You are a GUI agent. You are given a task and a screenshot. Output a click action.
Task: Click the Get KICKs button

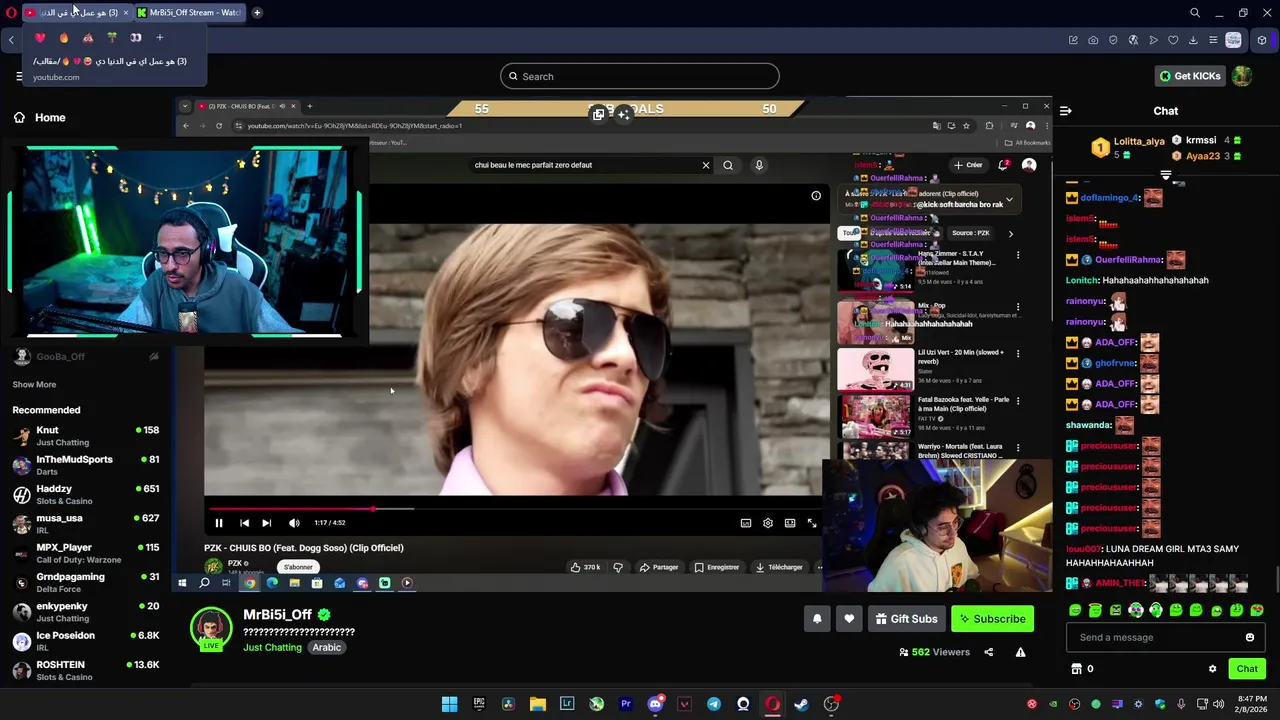[x=1189, y=76]
